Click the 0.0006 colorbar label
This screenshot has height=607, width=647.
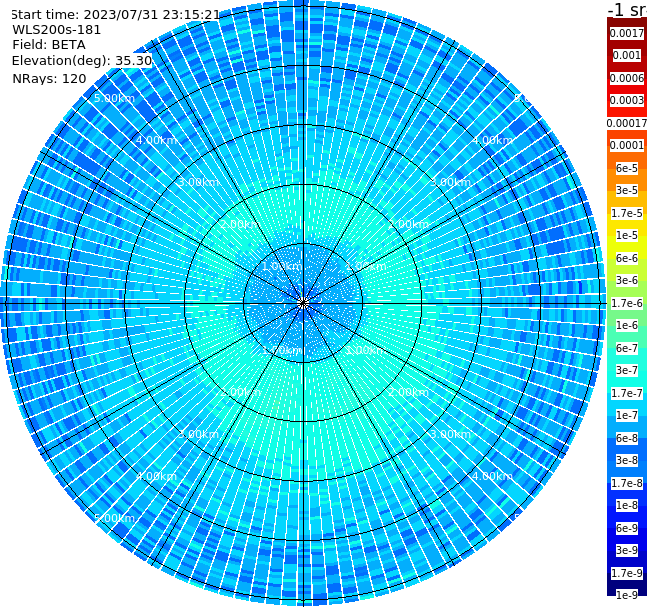627,78
